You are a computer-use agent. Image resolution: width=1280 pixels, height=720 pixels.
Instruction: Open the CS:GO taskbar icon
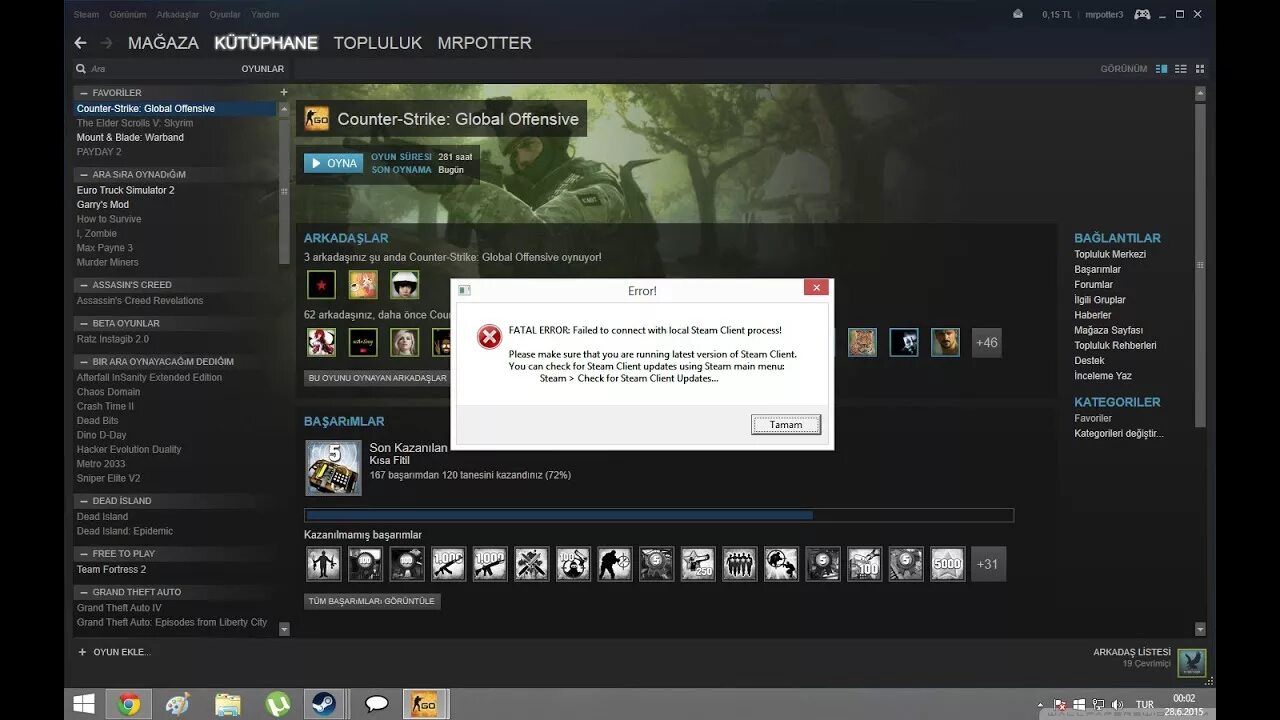426,704
